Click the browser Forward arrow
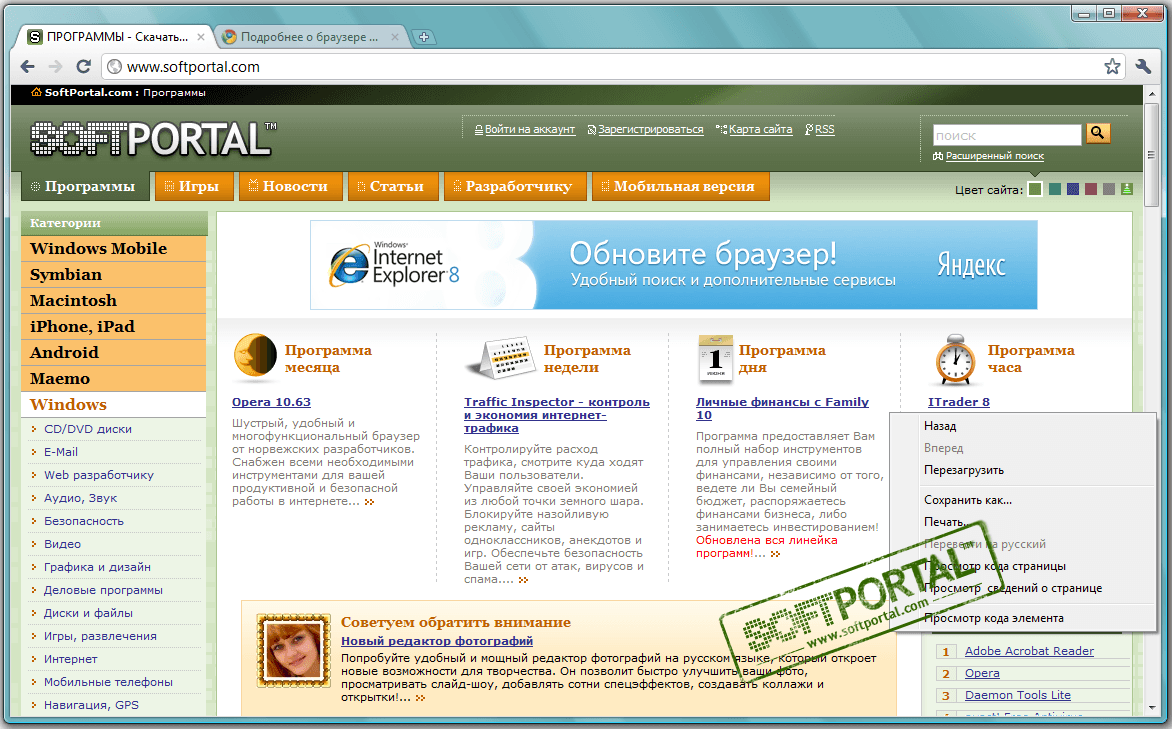Image resolution: width=1172 pixels, height=729 pixels. (x=55, y=67)
